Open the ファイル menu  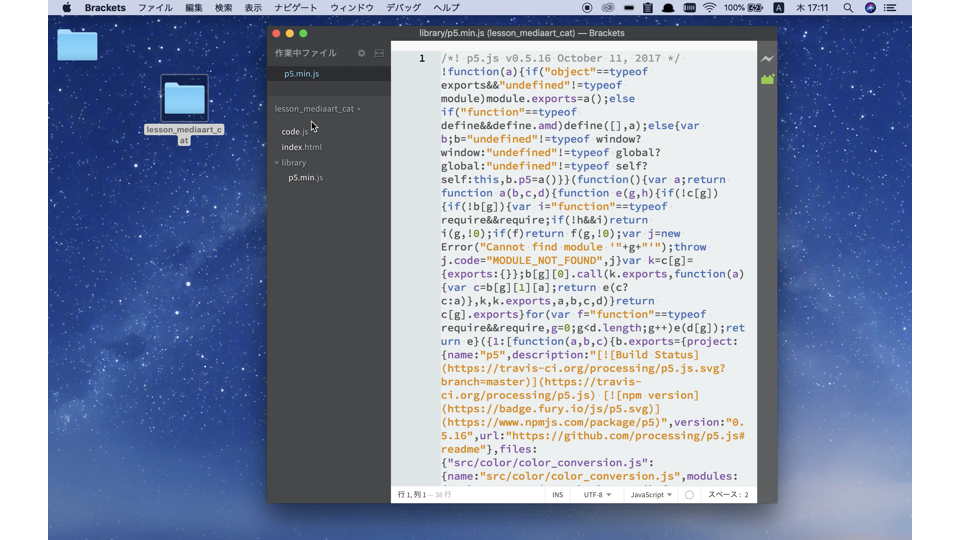[155, 7]
